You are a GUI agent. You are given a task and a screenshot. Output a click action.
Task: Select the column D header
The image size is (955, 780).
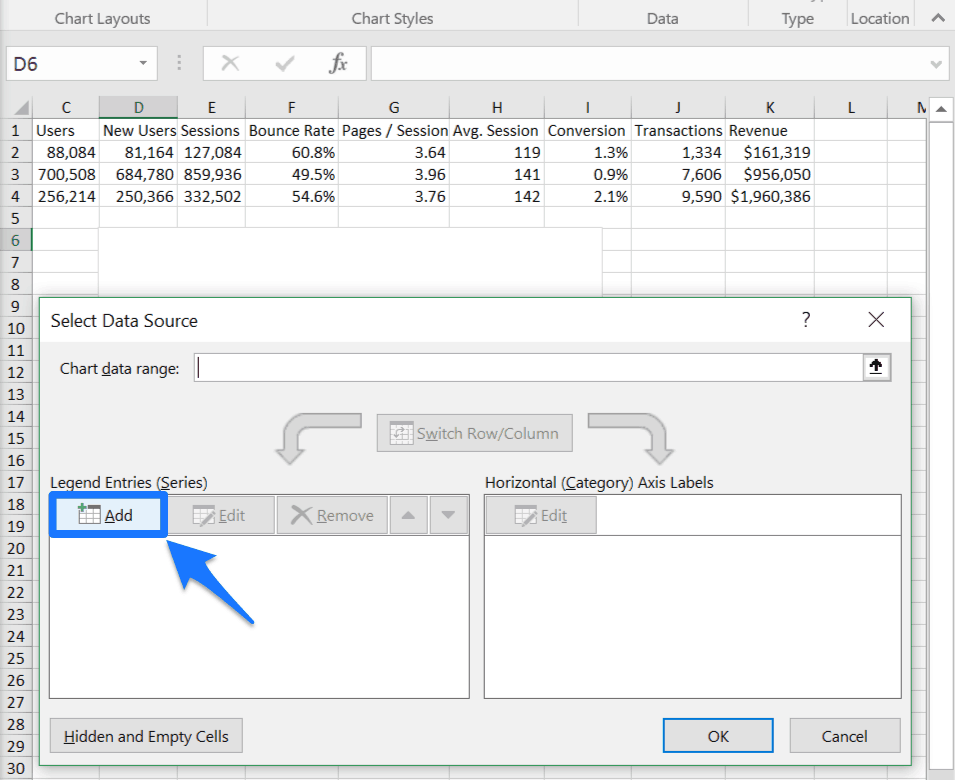click(138, 107)
